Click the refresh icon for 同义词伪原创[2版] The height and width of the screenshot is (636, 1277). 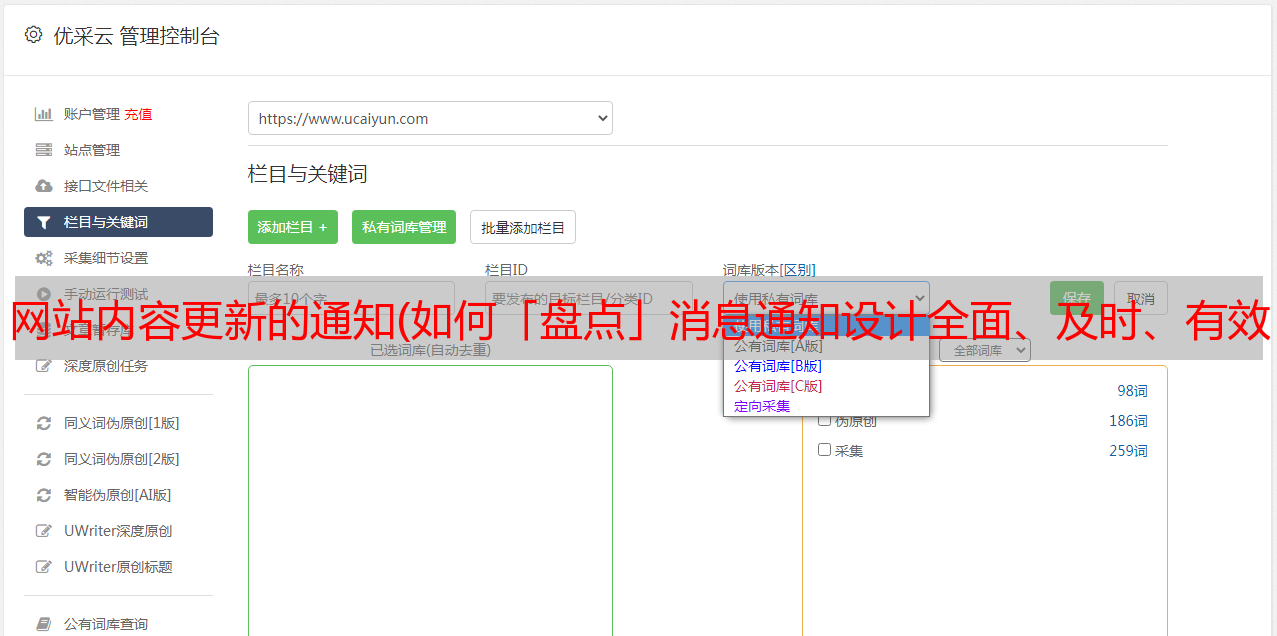[x=43, y=459]
